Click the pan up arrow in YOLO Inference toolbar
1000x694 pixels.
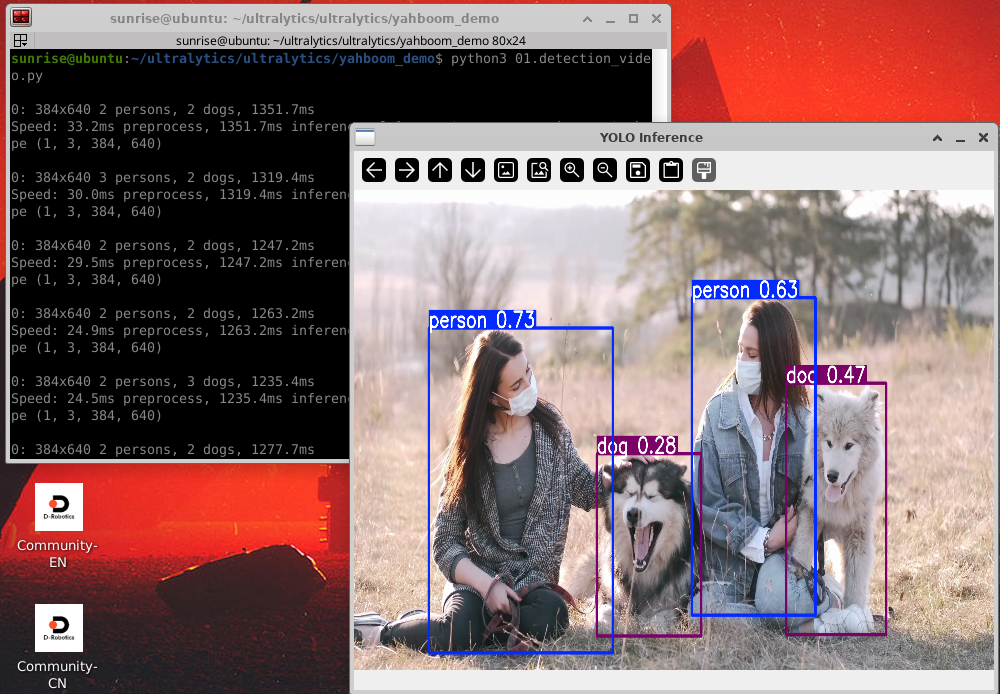tap(440, 170)
